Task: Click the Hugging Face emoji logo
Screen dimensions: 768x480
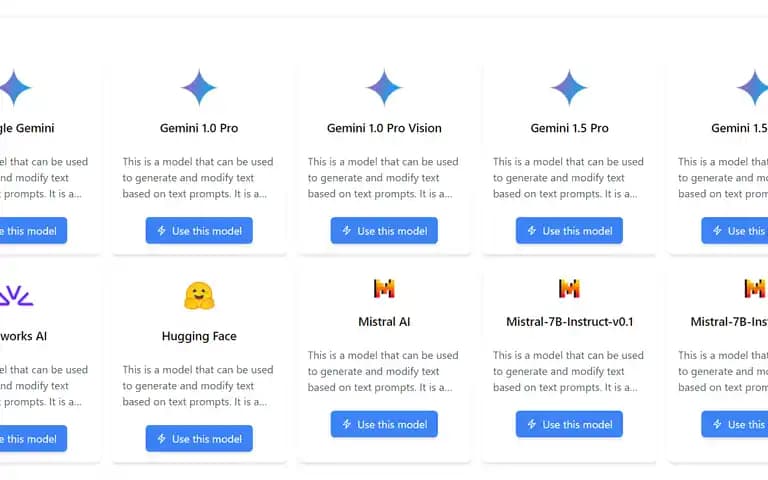Action: pyautogui.click(x=199, y=296)
